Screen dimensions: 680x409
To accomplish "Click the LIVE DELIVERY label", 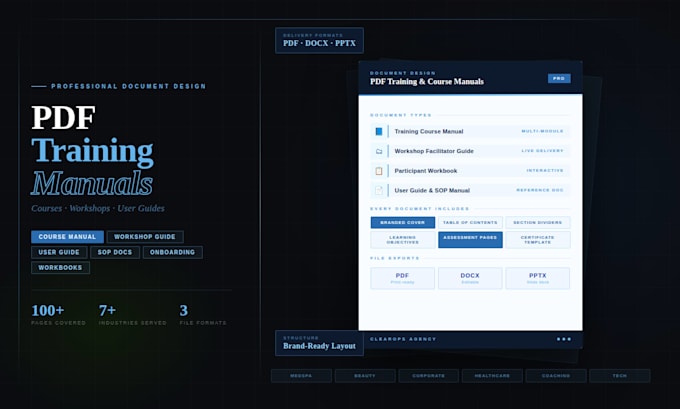I will point(542,151).
